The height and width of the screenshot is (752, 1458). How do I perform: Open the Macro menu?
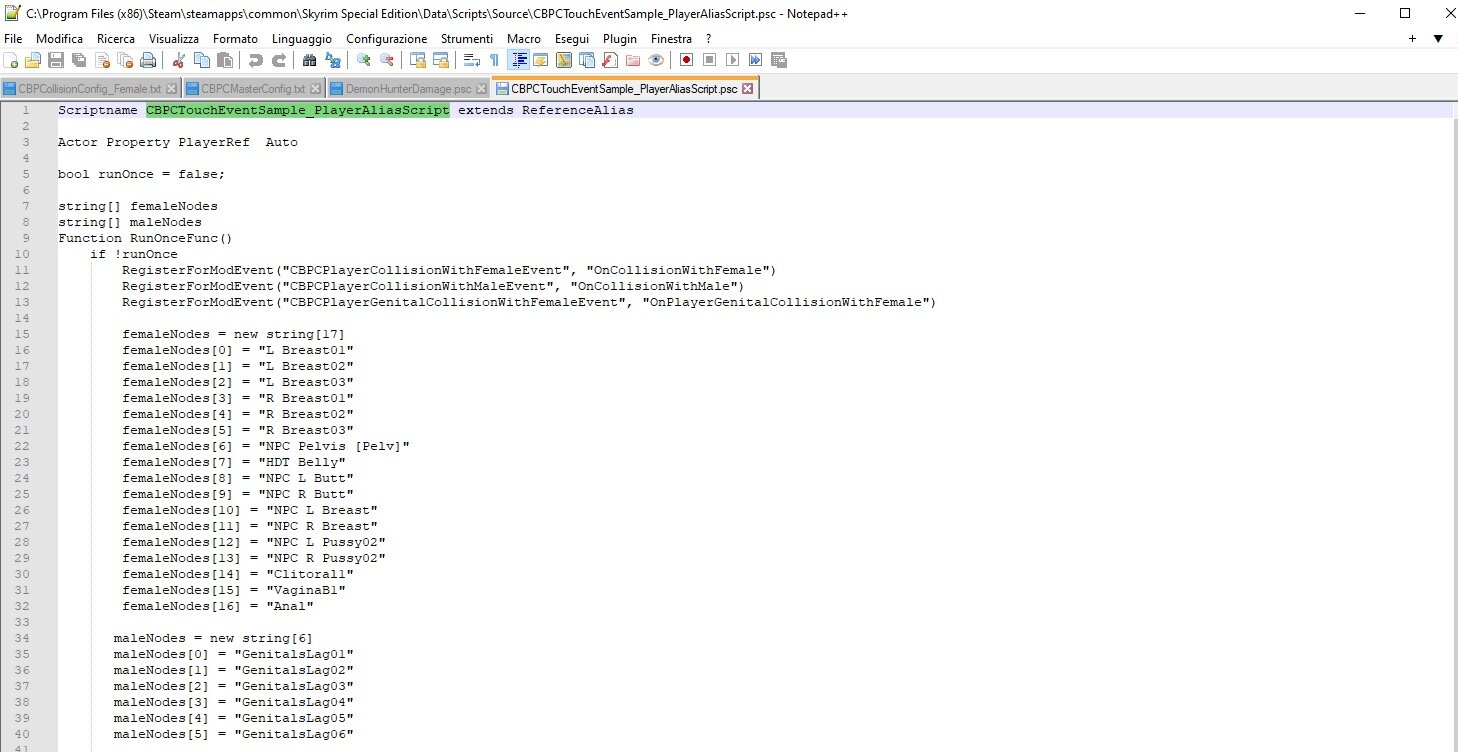(524, 38)
